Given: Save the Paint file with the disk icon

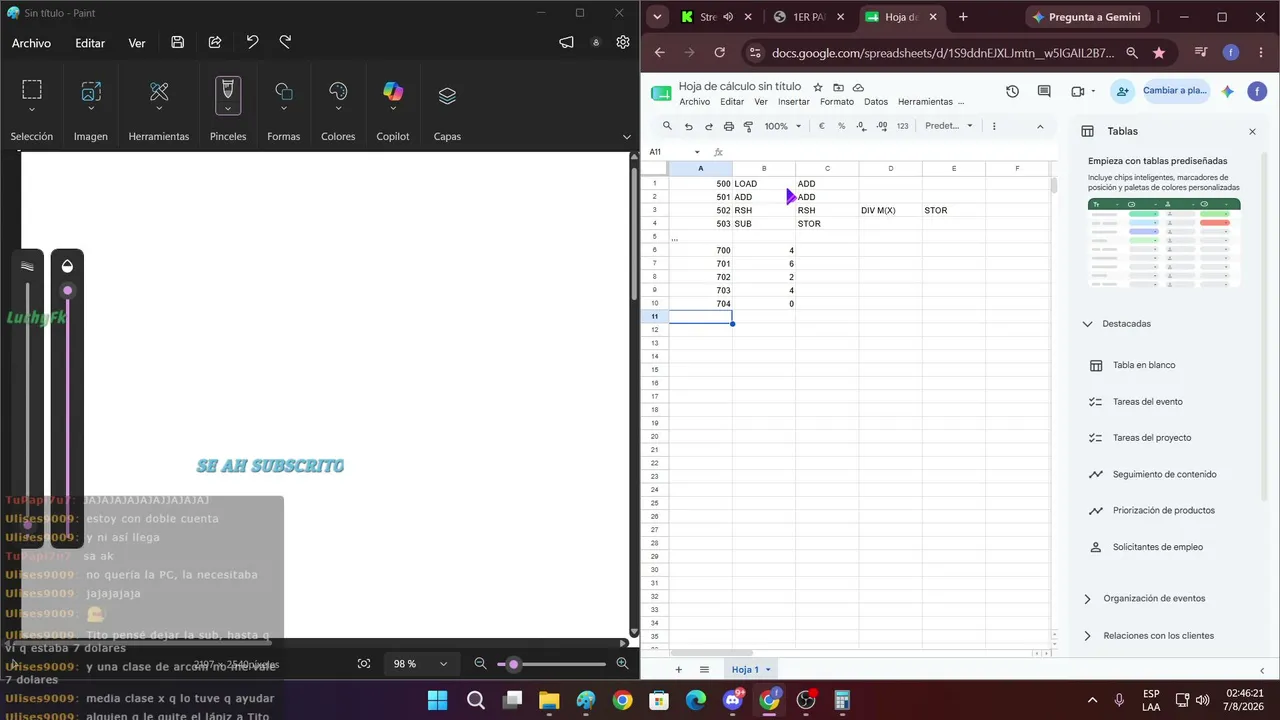Looking at the screenshot, I should pyautogui.click(x=177, y=42).
